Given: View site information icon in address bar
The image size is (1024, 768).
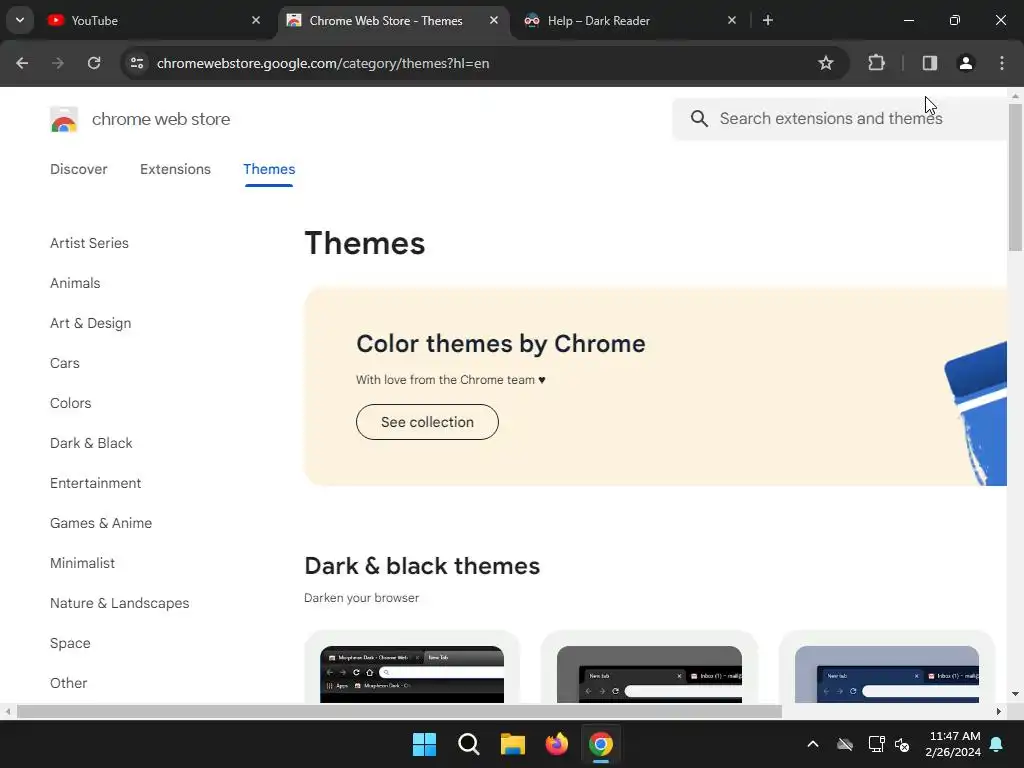Looking at the screenshot, I should [x=137, y=63].
